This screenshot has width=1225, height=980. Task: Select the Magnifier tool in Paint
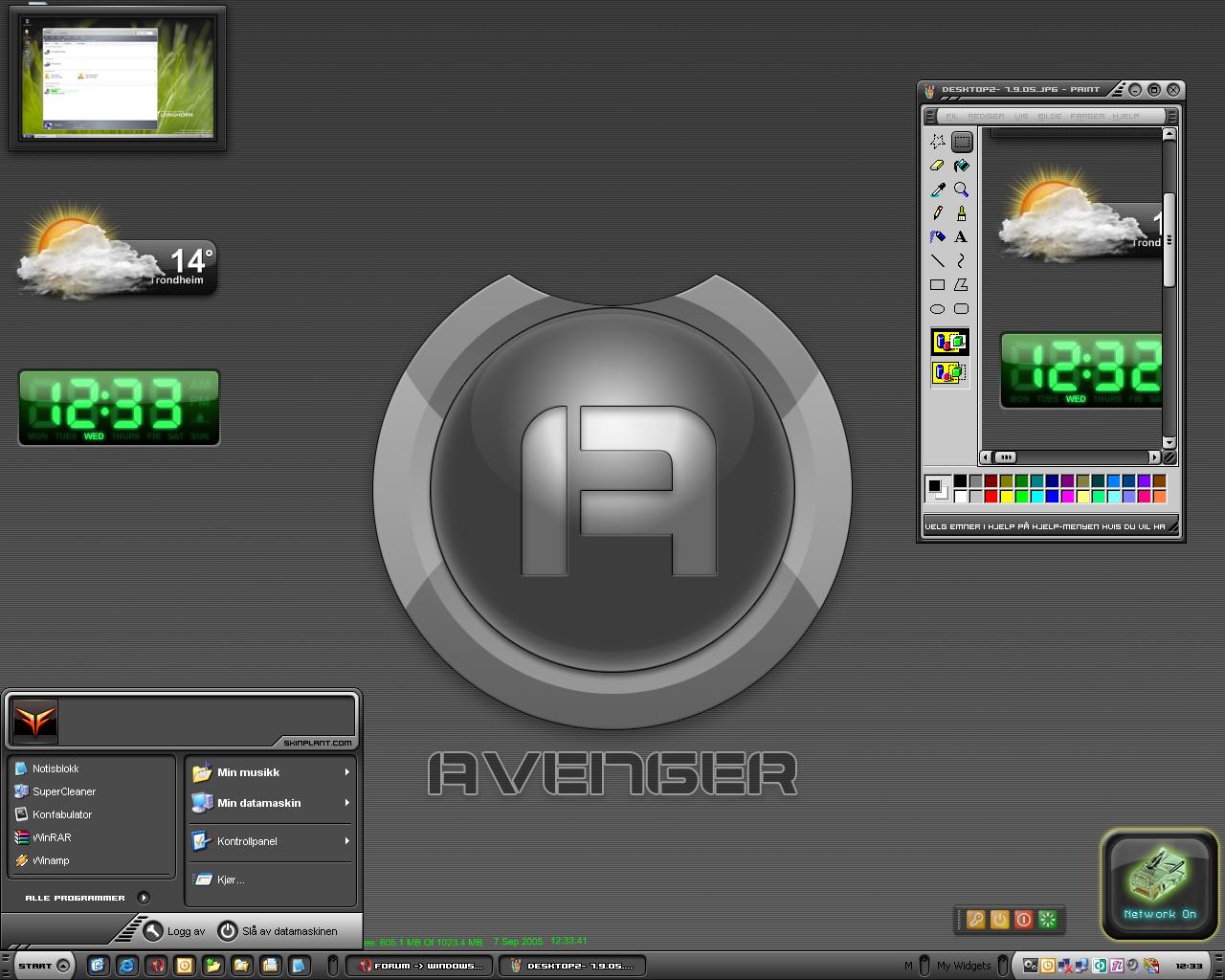pos(962,189)
